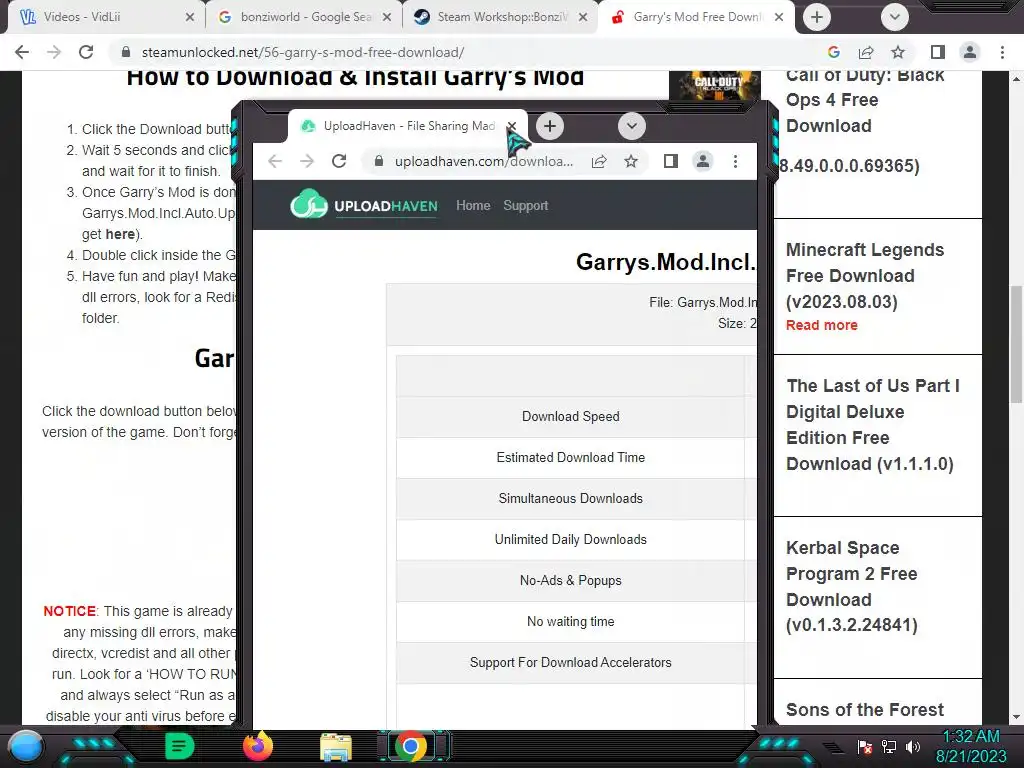This screenshot has width=1024, height=768.
Task: Open profile icon in UploadHaven window
Action: pyautogui.click(x=703, y=161)
